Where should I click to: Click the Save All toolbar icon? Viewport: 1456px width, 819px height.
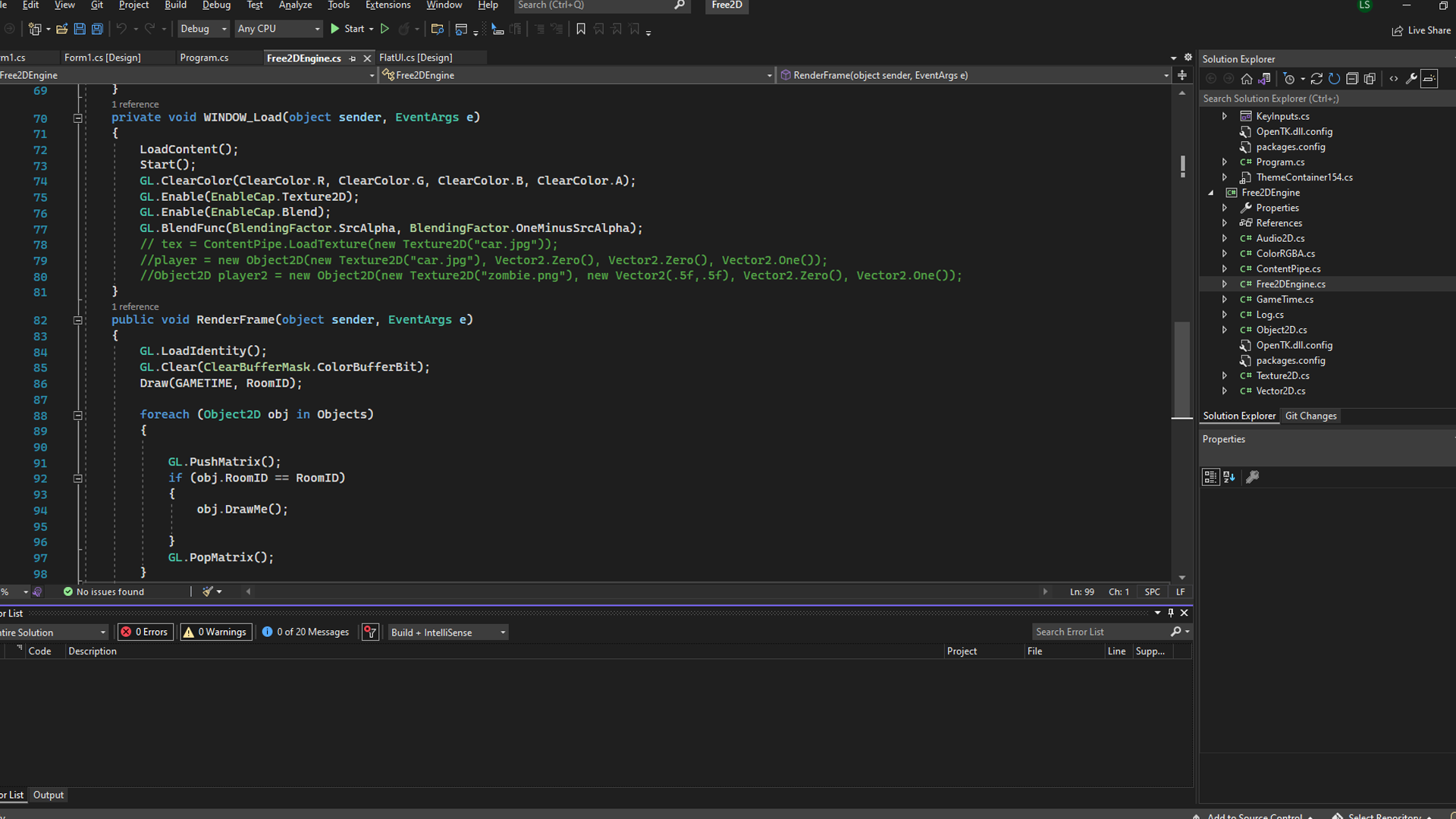pyautogui.click(x=97, y=29)
